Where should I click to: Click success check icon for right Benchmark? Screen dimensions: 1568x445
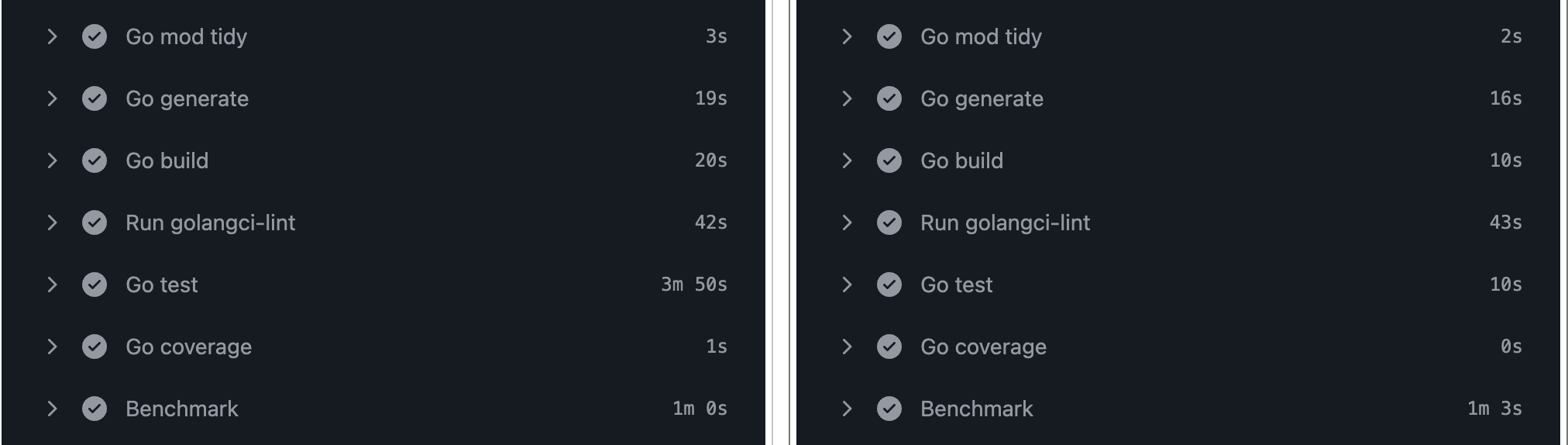pos(889,409)
